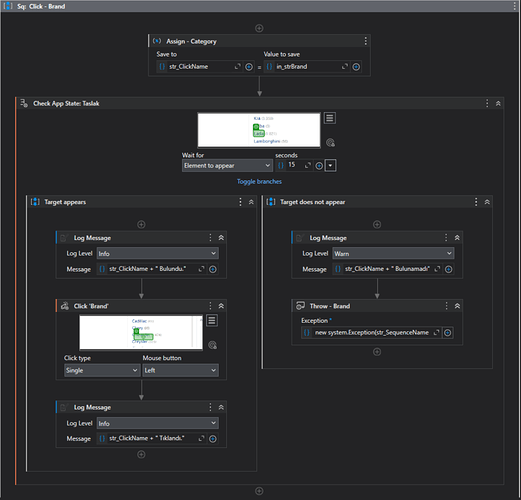Screen dimensions: 521x500
Task: Open Target does not appear options menu
Action: click(x=476, y=202)
